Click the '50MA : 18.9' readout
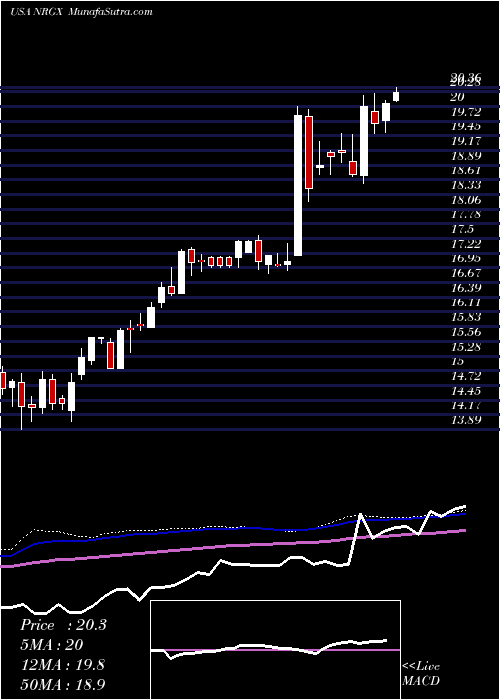This screenshot has width=500, height=700. tap(63, 684)
